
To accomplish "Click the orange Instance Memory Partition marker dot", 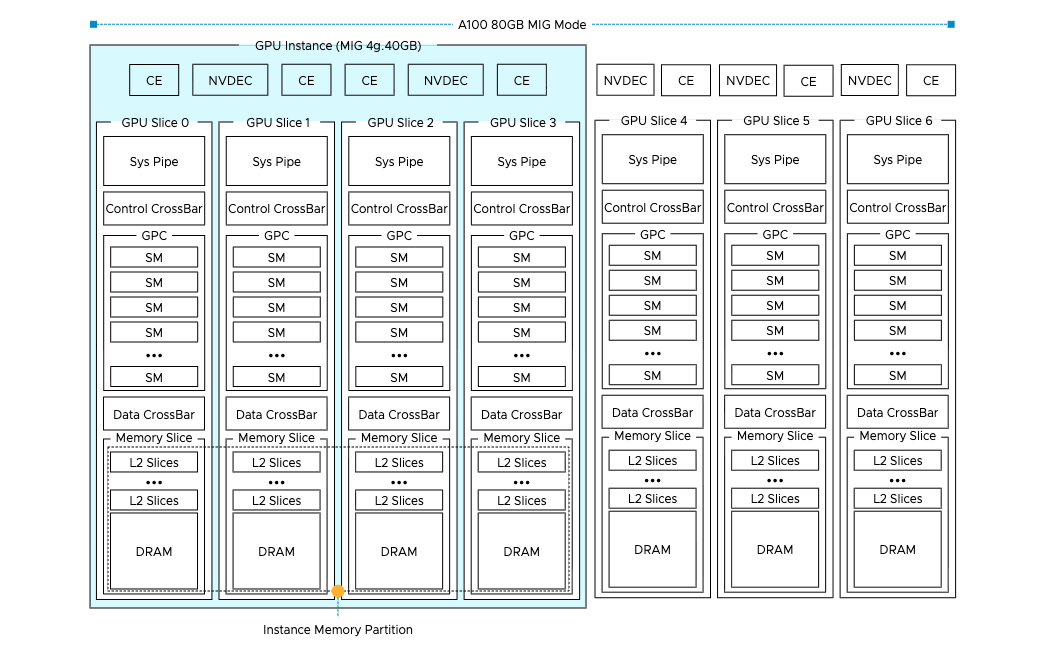I will pos(338,591).
